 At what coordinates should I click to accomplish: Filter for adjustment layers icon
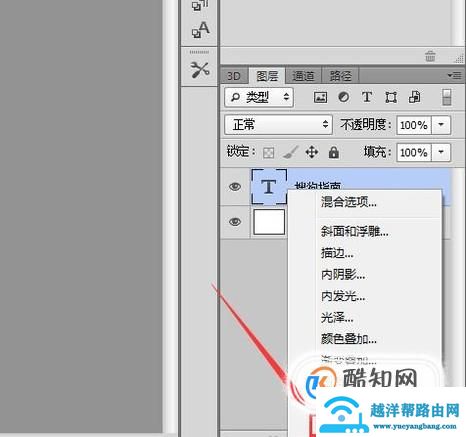point(344,97)
